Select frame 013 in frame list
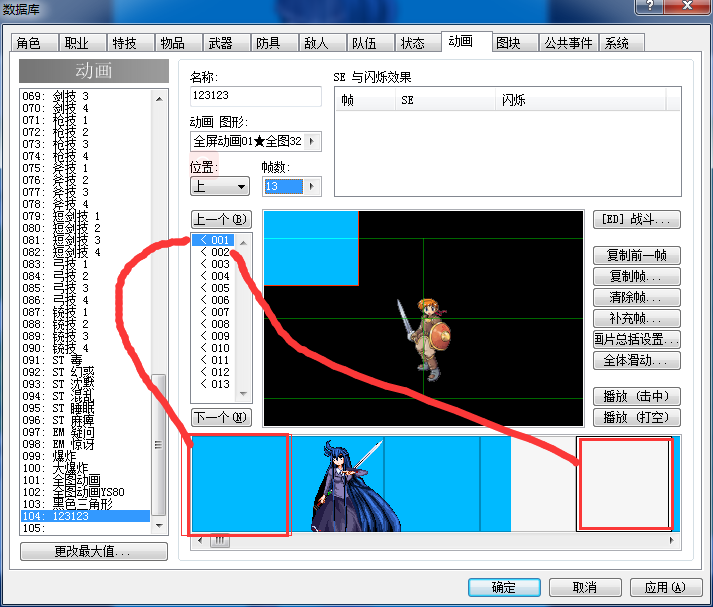 click(x=213, y=384)
